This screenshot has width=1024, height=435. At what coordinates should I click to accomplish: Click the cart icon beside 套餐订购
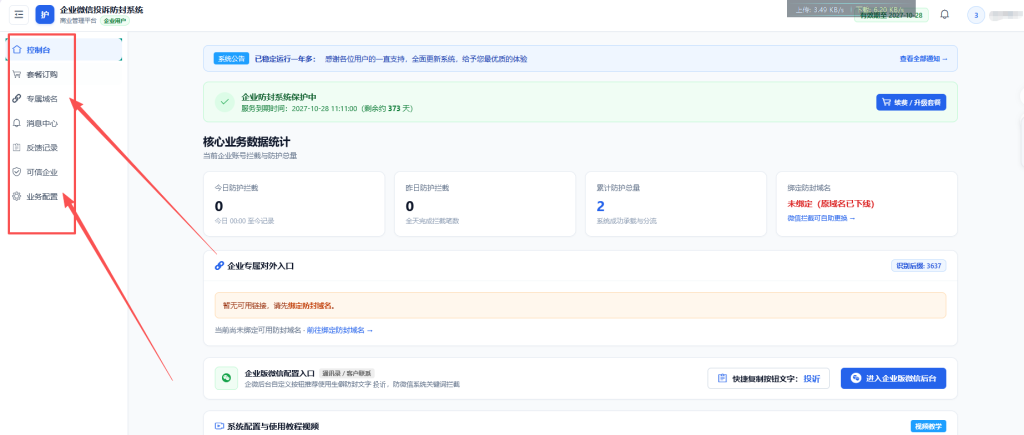(x=17, y=74)
